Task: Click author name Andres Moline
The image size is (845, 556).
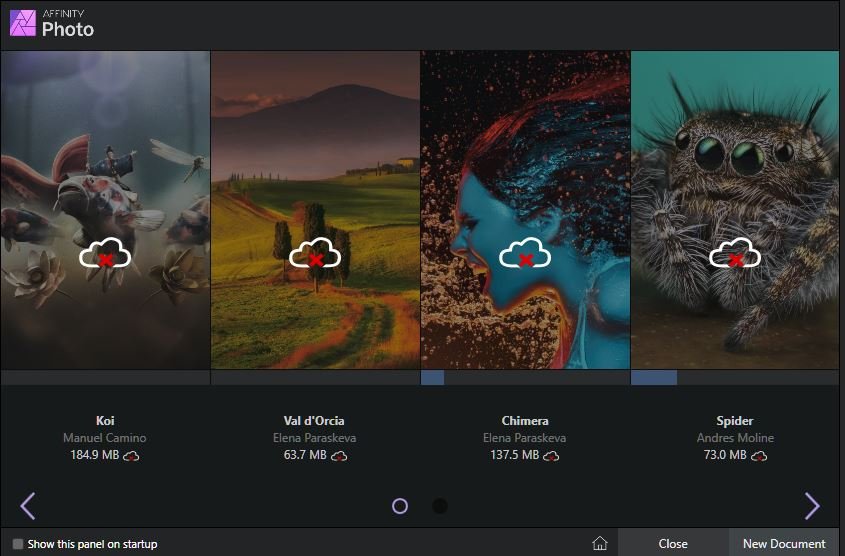Action: click(735, 438)
